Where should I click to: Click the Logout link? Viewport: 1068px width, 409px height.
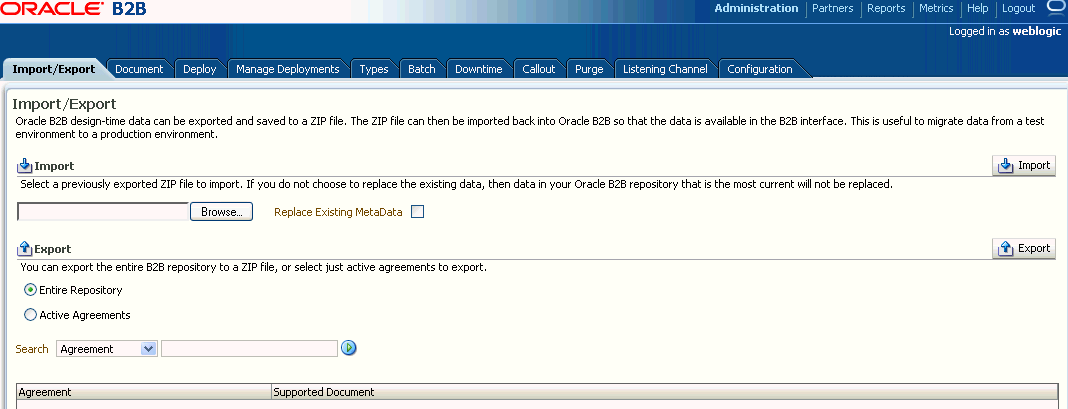[x=1018, y=8]
